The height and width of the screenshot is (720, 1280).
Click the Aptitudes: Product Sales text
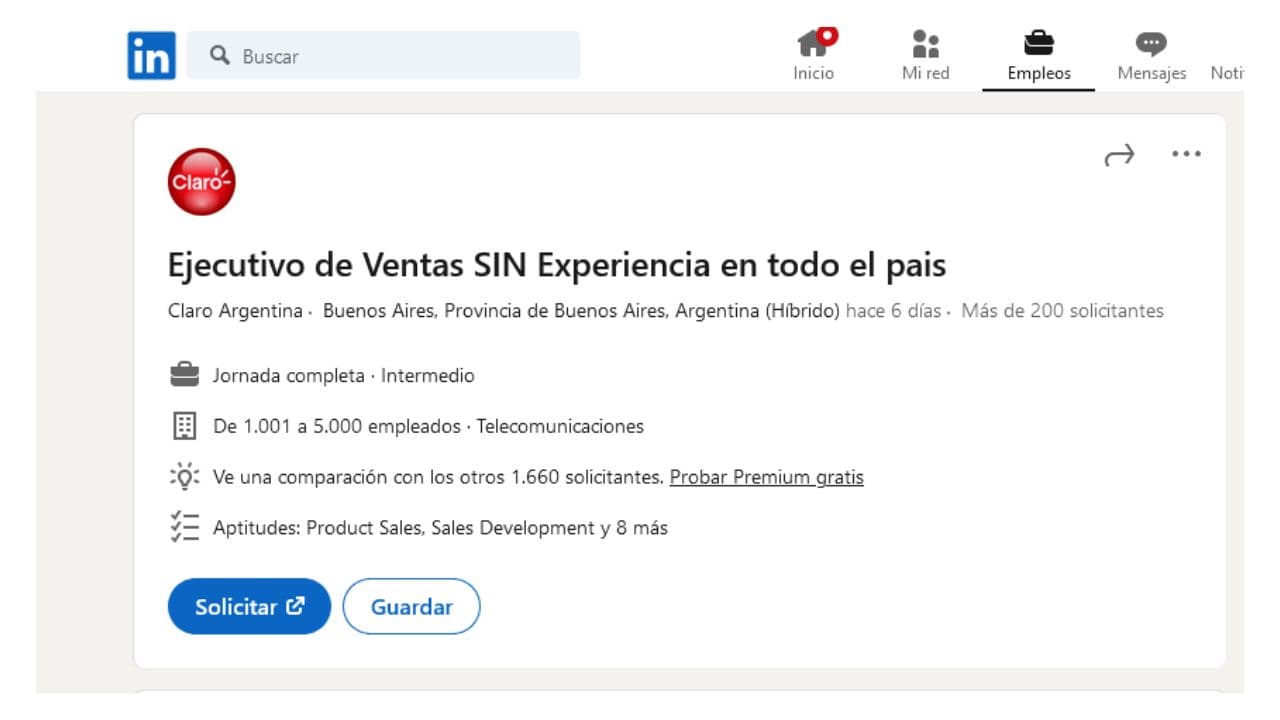(x=440, y=528)
